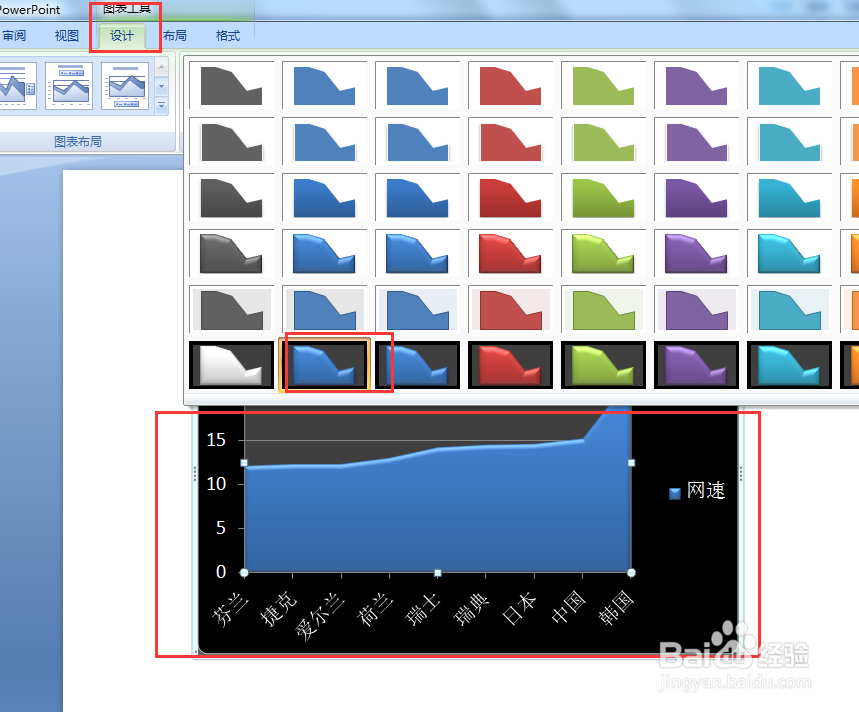Apply green chart style in second row
Viewport: 859px width, 712px height.
click(603, 141)
